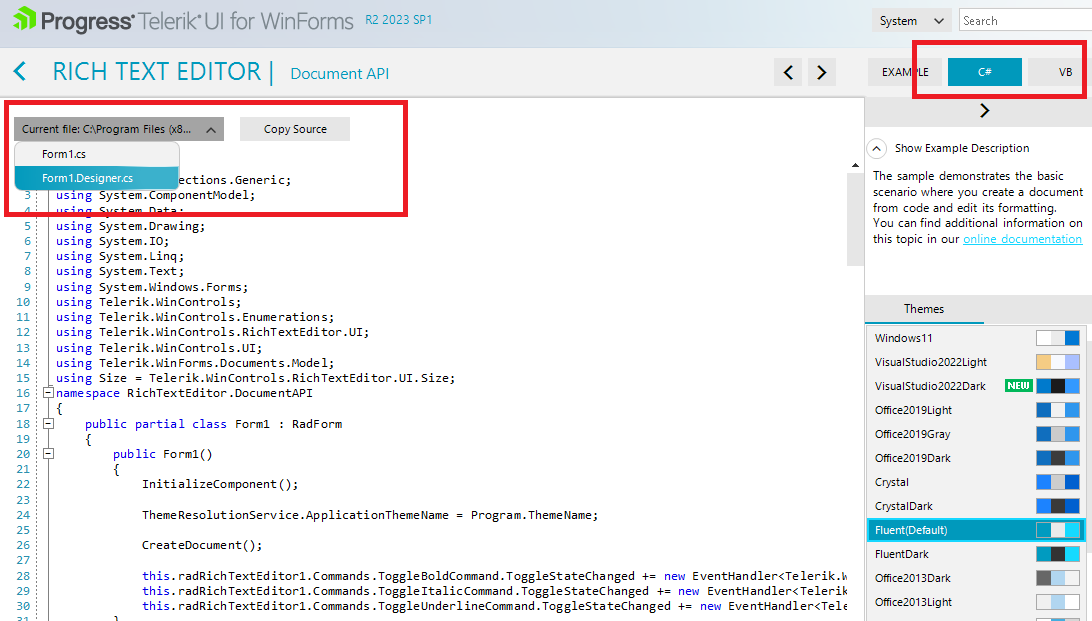Go to next example arrow
Viewport: 1092px width, 621px height.
pyautogui.click(x=822, y=72)
